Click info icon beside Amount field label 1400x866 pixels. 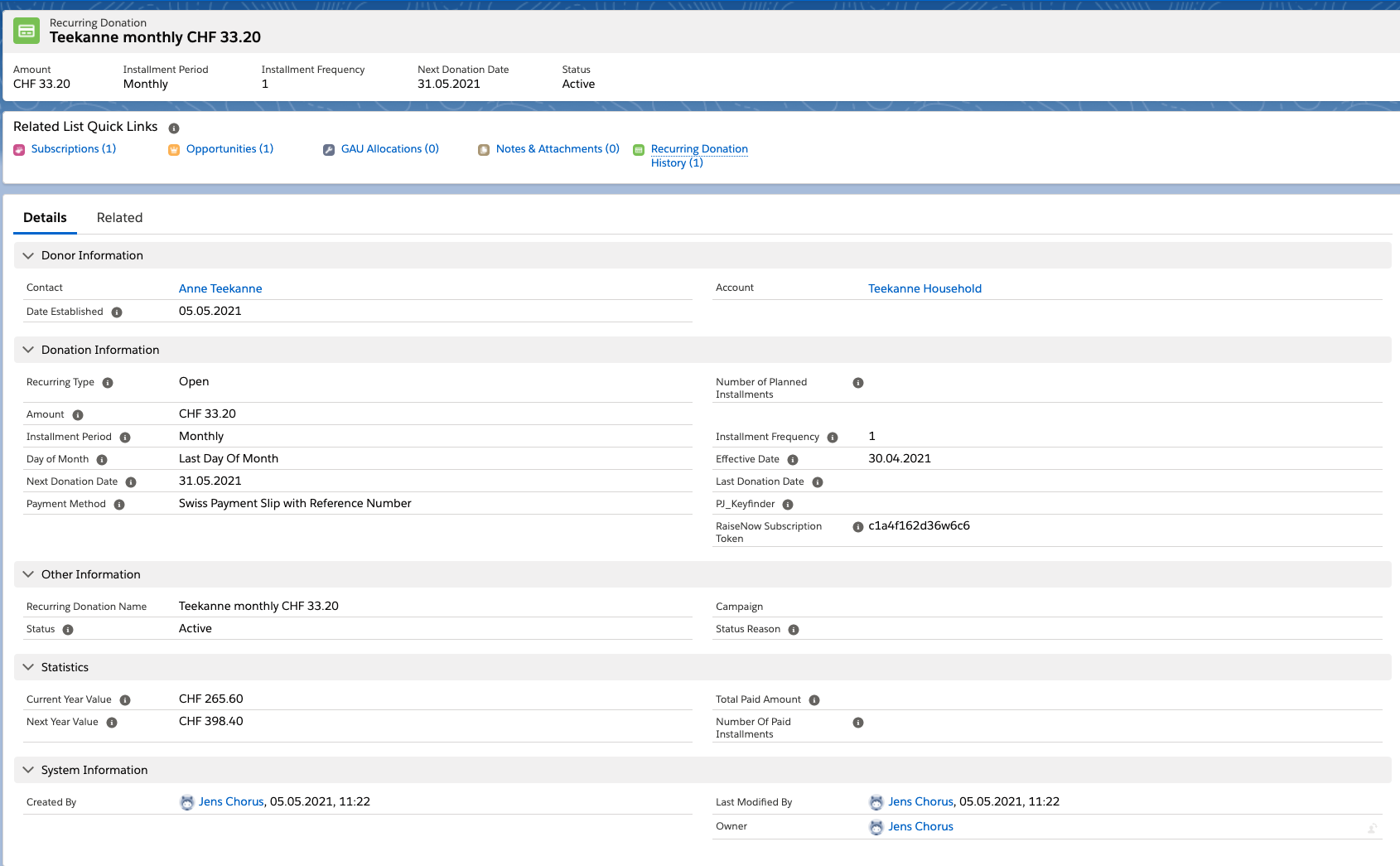click(x=78, y=415)
